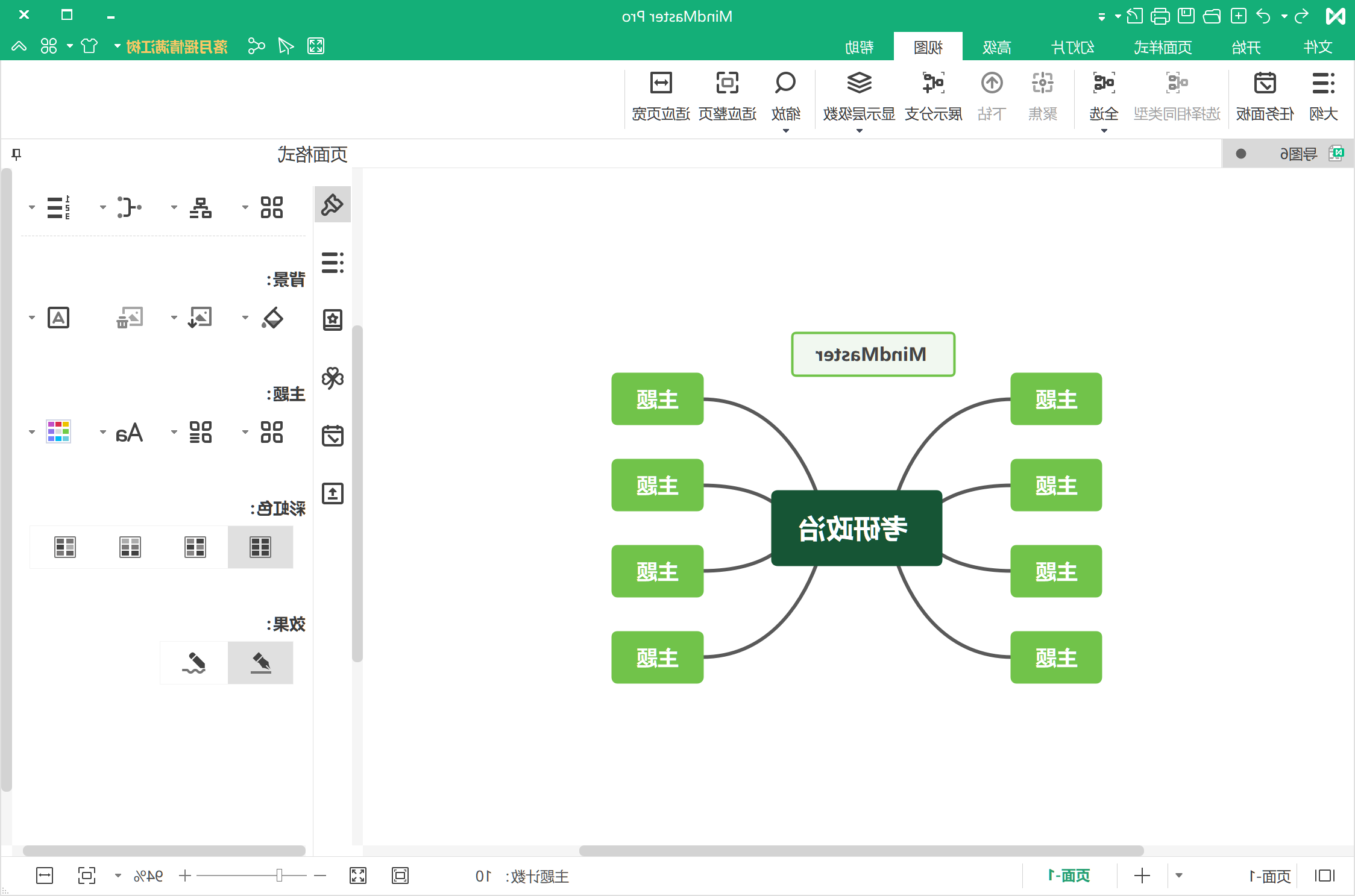Open the 文件 file menu

click(x=1318, y=47)
